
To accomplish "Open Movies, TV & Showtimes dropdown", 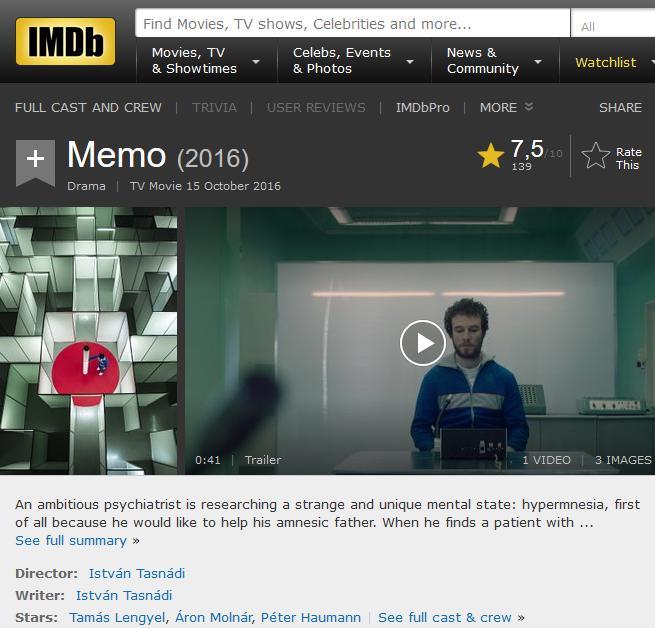I will tap(206, 61).
